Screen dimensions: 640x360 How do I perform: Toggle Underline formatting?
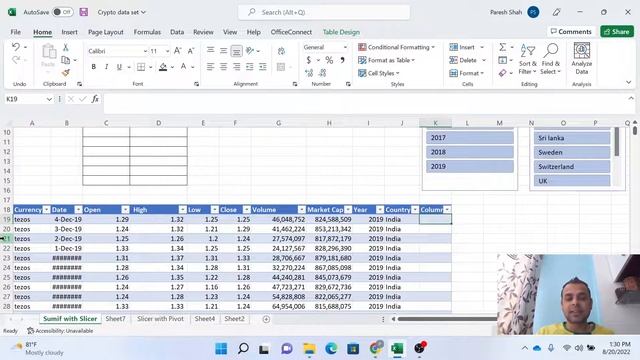coord(119,67)
